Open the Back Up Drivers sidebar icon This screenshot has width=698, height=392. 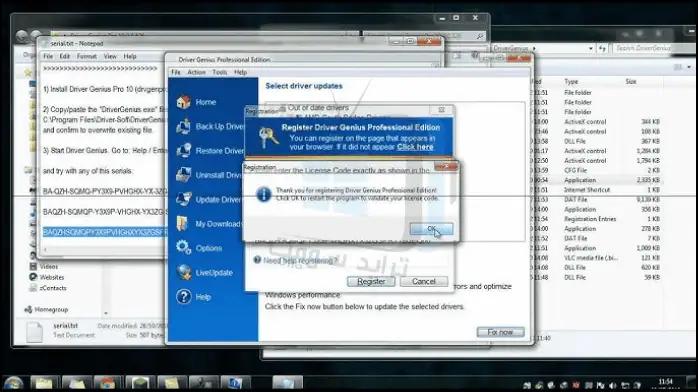coord(183,126)
